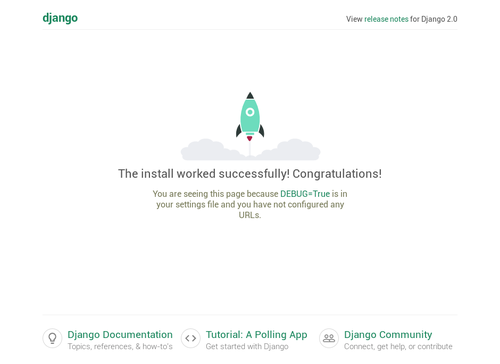500x364 pixels.
Task: Click the code brackets icon for Tutorial
Action: [x=191, y=338]
